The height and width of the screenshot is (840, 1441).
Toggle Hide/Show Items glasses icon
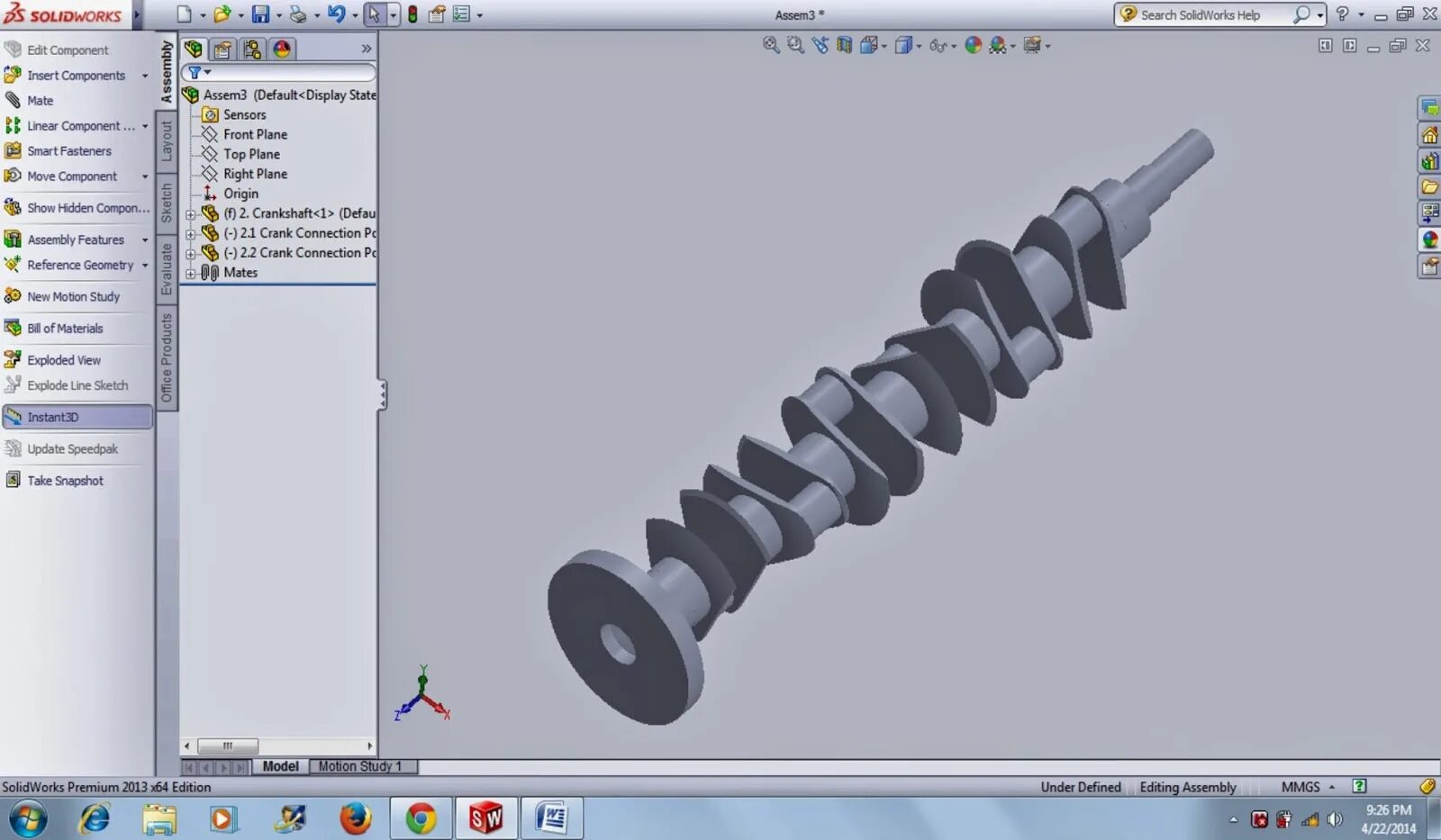(x=937, y=45)
